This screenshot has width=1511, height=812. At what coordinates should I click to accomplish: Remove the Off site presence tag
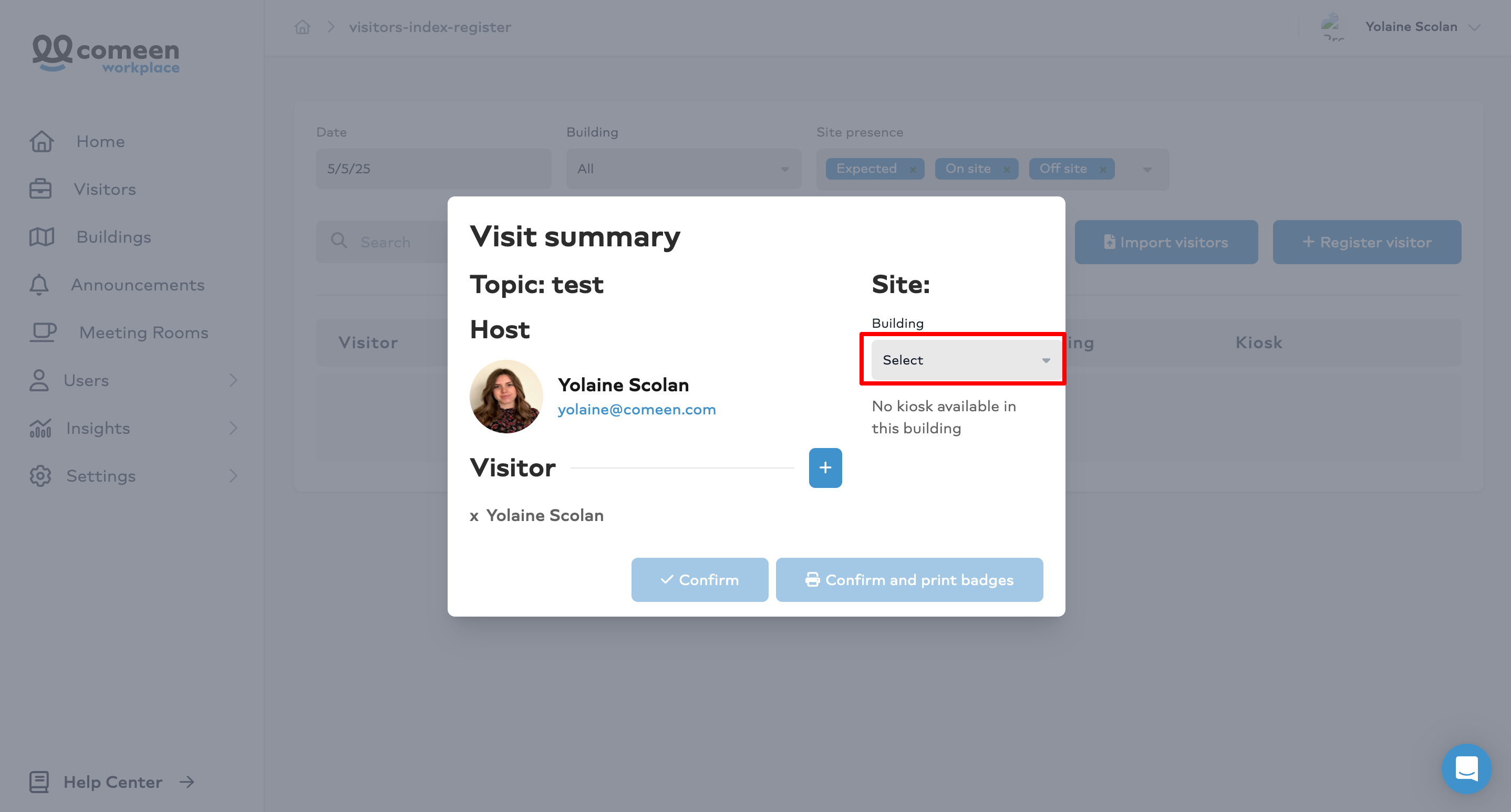[x=1103, y=170]
